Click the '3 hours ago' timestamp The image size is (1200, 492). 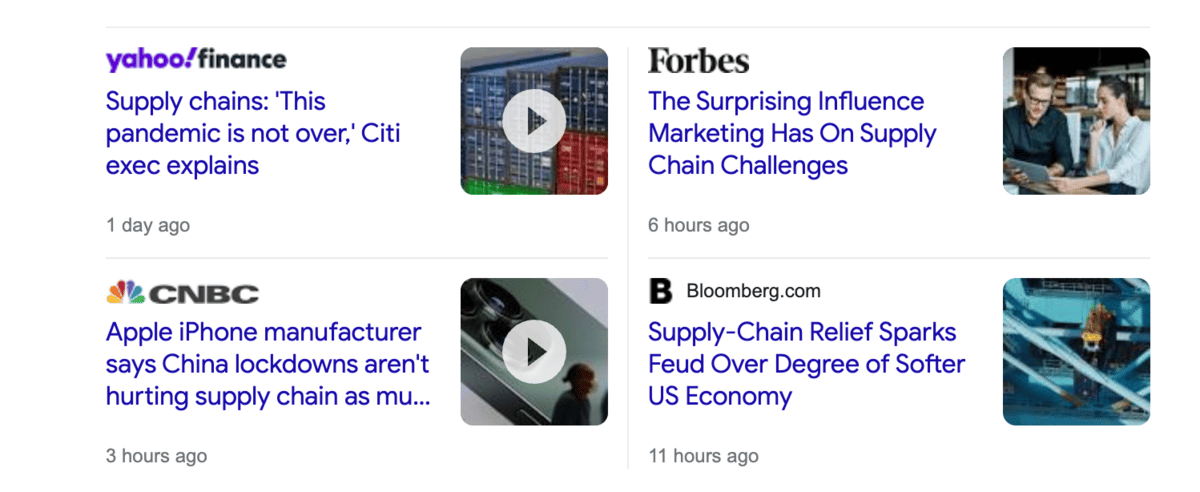(156, 456)
